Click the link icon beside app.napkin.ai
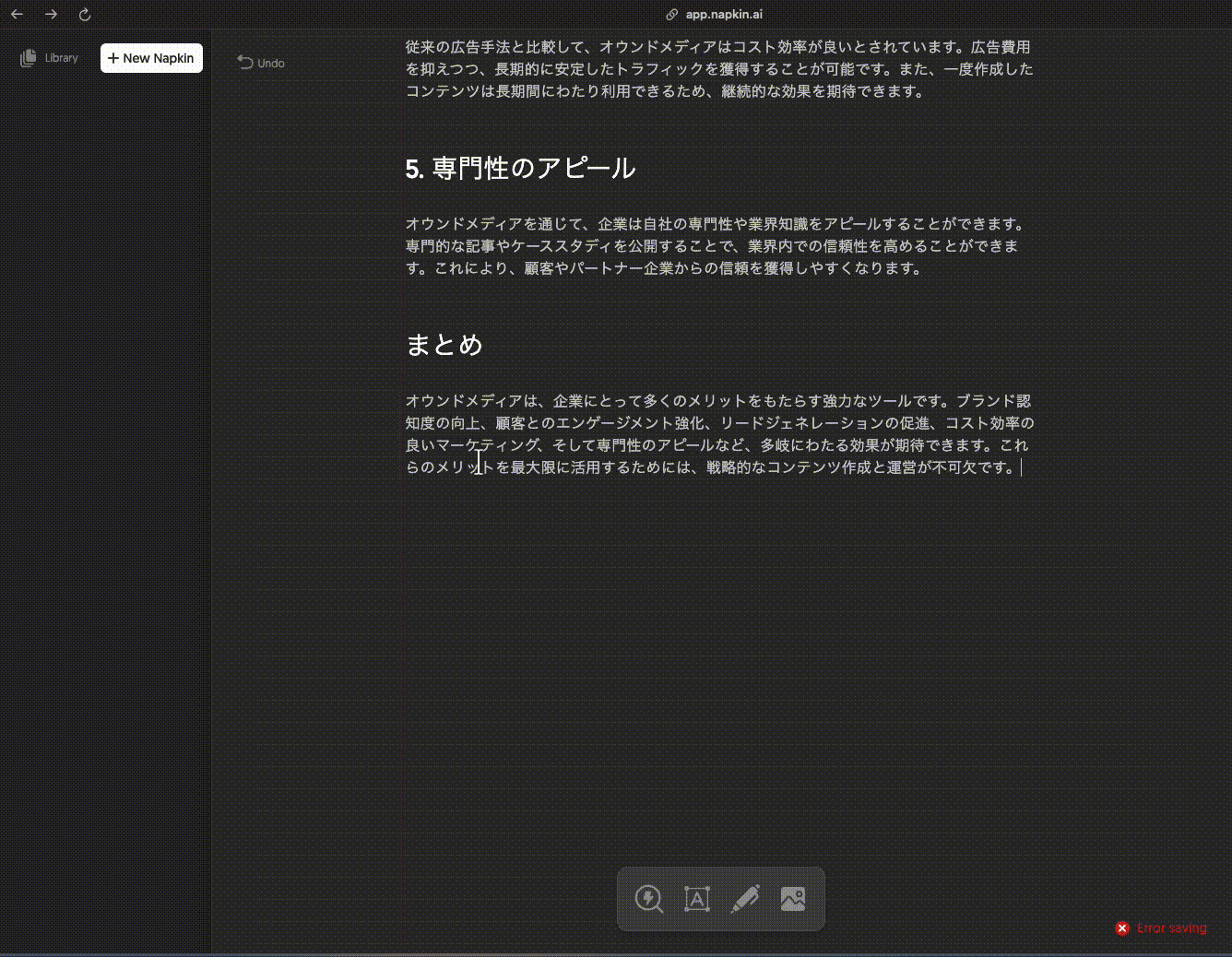Viewport: 1232px width, 957px height. (672, 15)
